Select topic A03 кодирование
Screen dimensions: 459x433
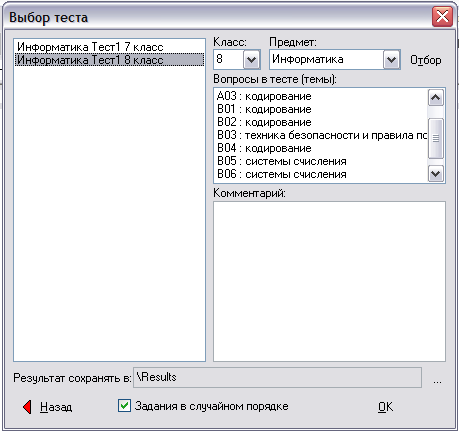pos(321,96)
